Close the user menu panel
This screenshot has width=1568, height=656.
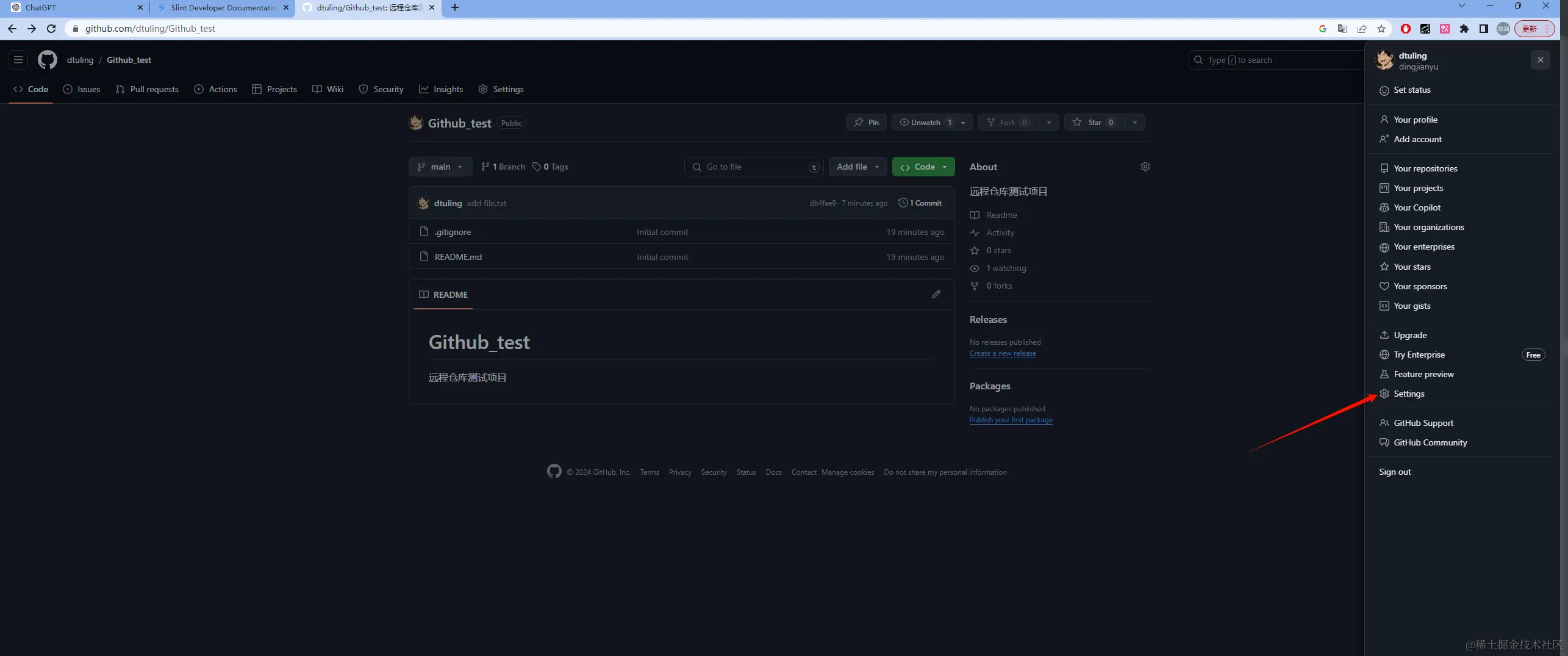pos(1540,60)
